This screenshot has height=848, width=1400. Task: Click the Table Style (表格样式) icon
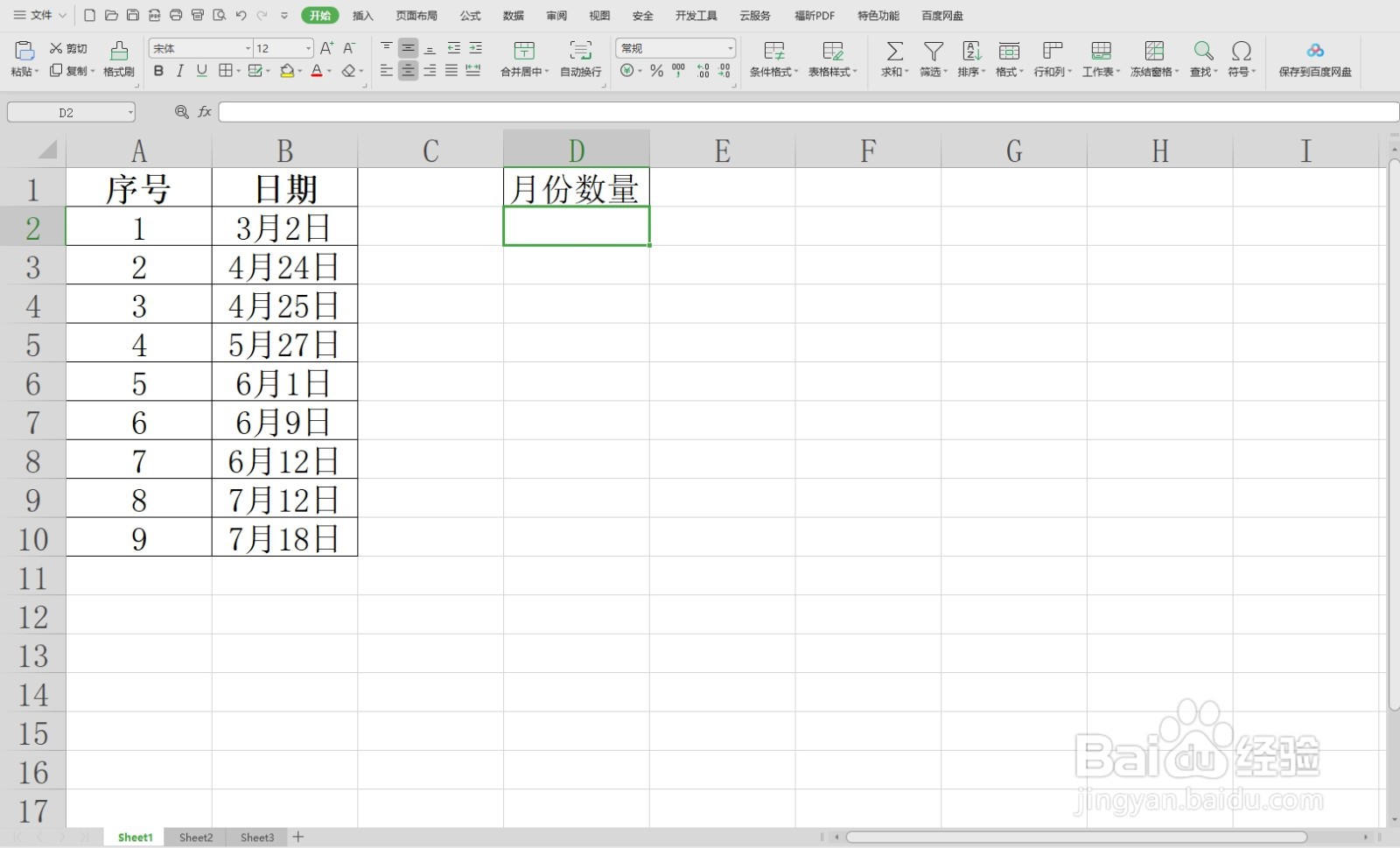point(833,51)
